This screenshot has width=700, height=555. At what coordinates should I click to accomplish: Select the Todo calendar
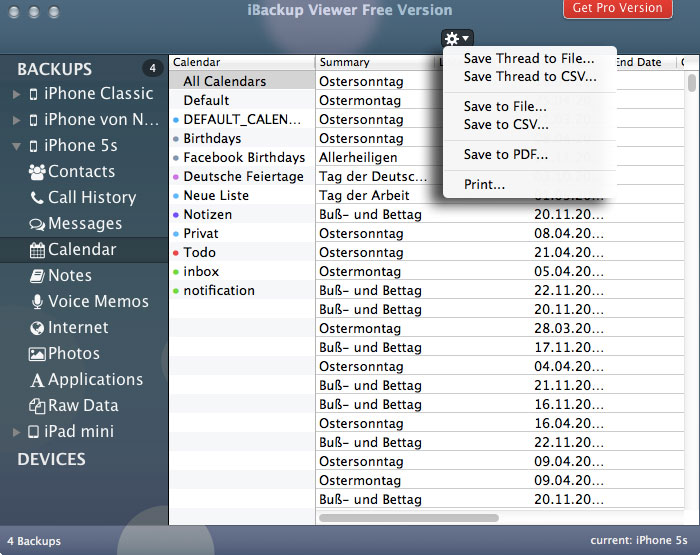242,253
